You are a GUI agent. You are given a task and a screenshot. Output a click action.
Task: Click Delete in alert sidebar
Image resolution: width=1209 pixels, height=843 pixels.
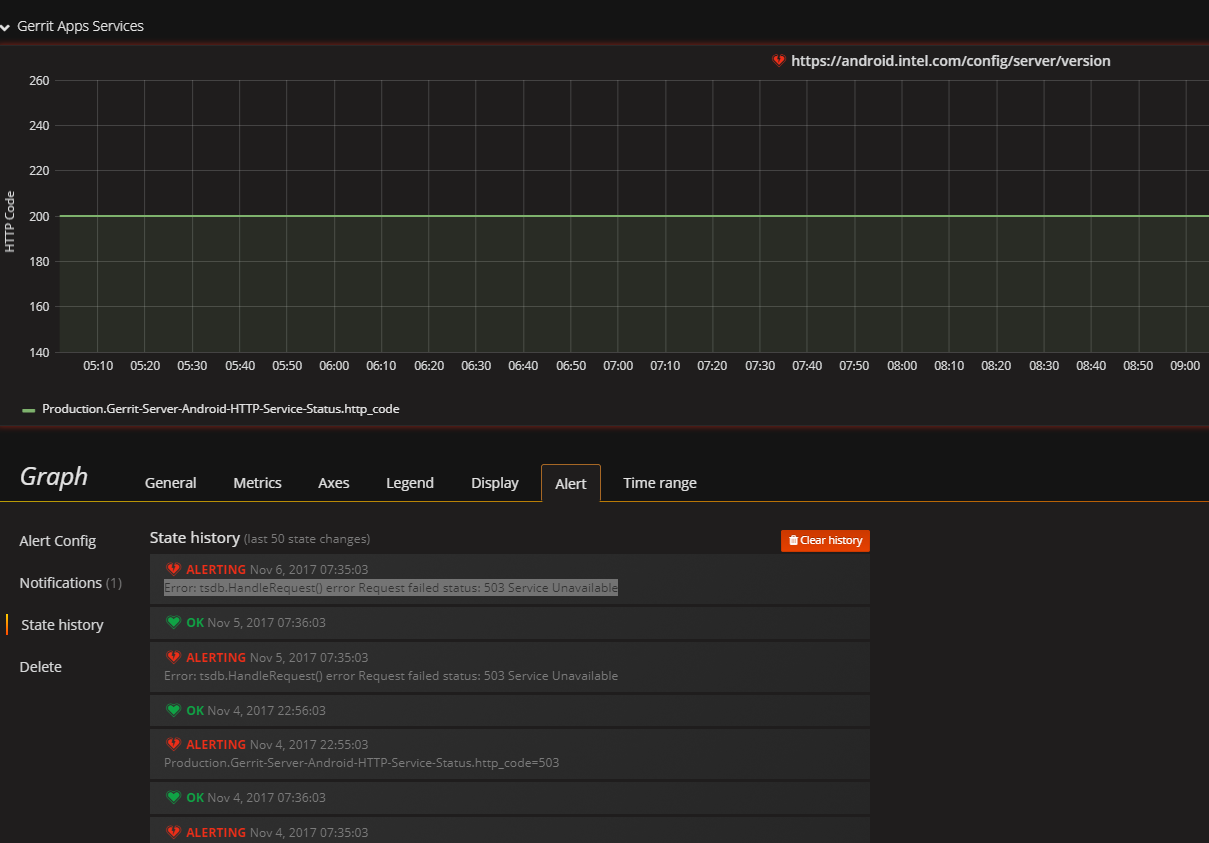tap(40, 667)
